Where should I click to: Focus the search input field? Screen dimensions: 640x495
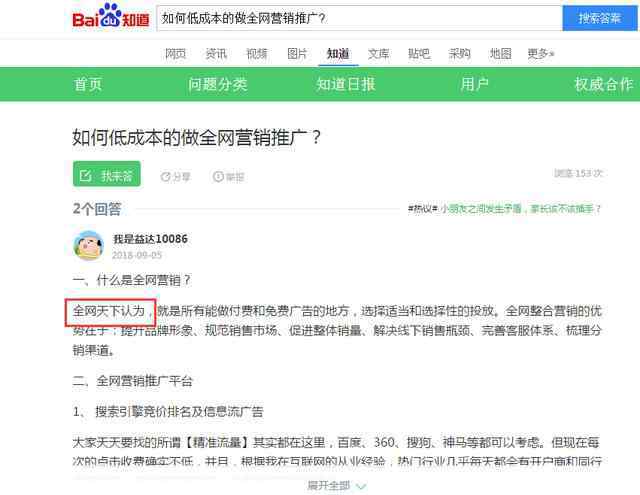pyautogui.click(x=360, y=18)
